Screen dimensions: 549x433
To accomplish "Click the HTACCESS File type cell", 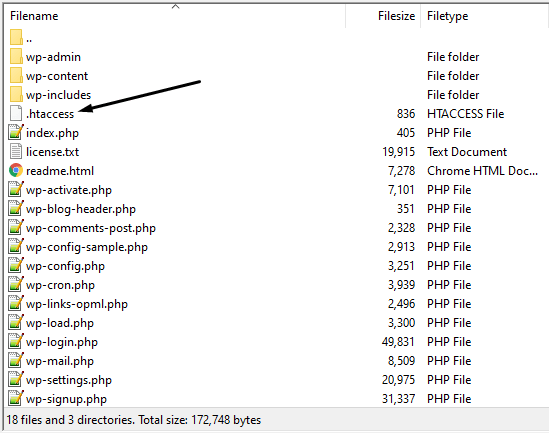I will (x=465, y=114).
